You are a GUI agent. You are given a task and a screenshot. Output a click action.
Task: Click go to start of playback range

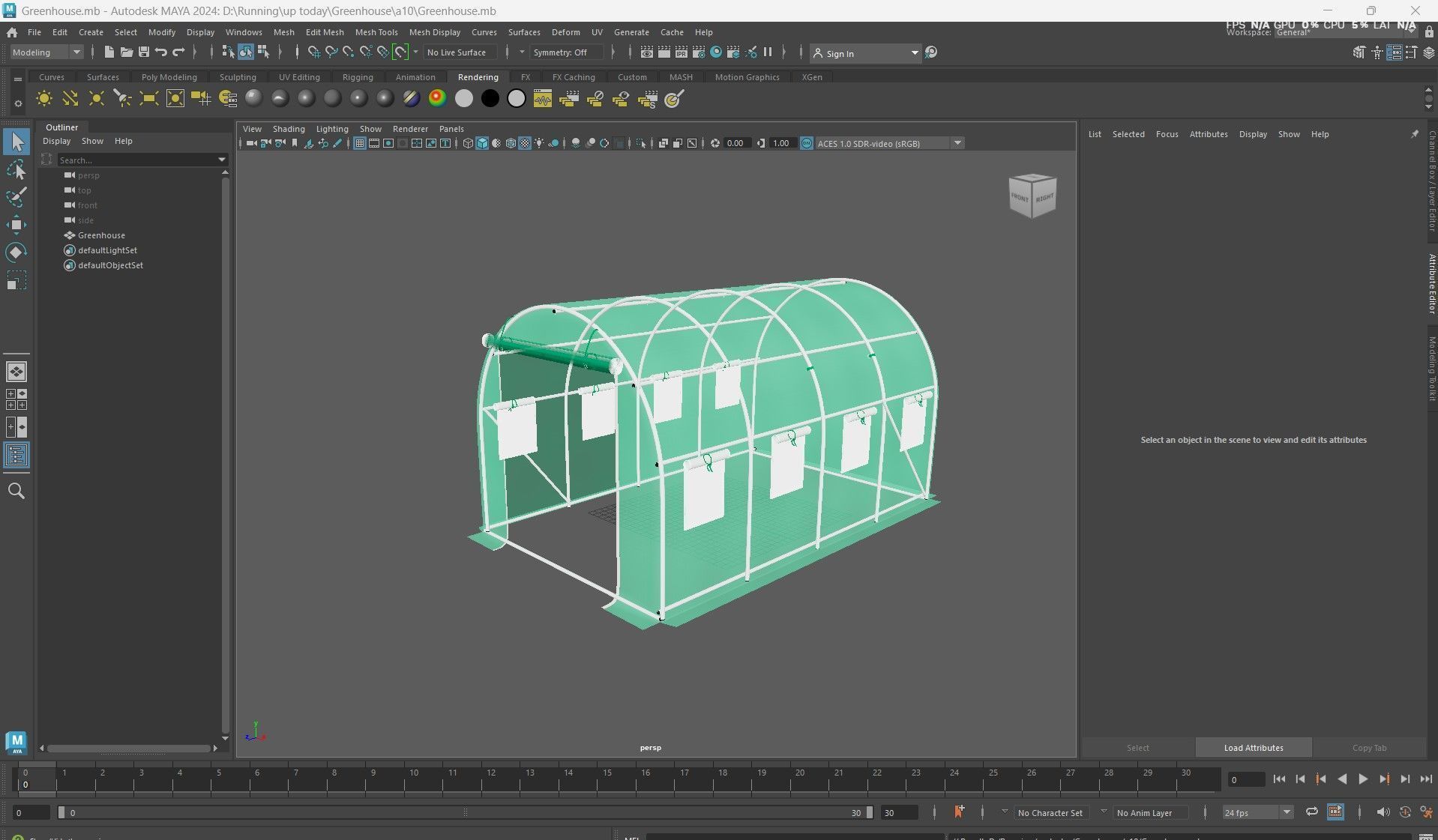[x=1279, y=779]
